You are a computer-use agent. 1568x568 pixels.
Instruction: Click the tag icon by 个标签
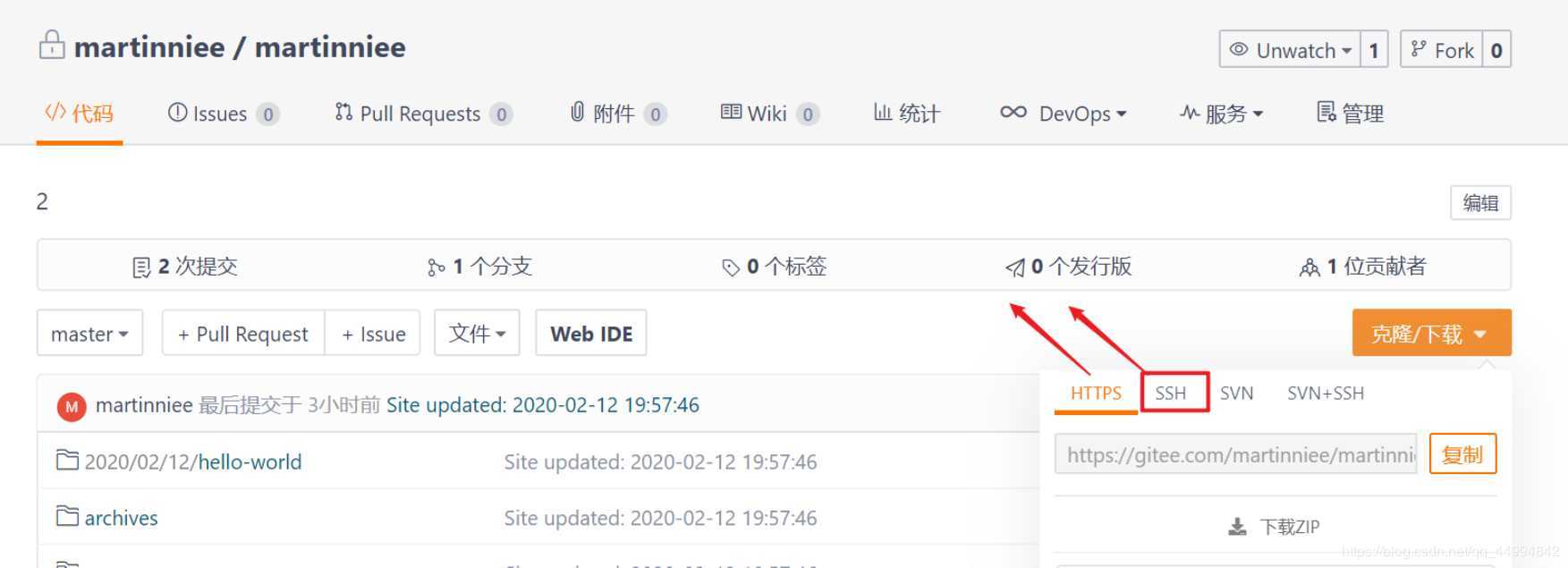(731, 267)
